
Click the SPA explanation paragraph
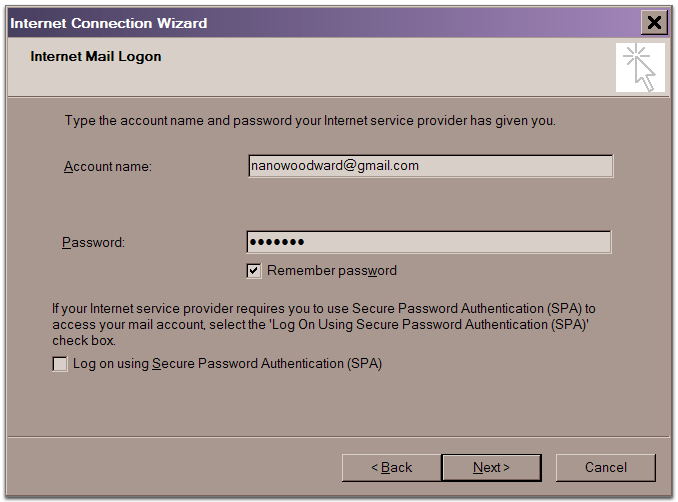pyautogui.click(x=323, y=325)
